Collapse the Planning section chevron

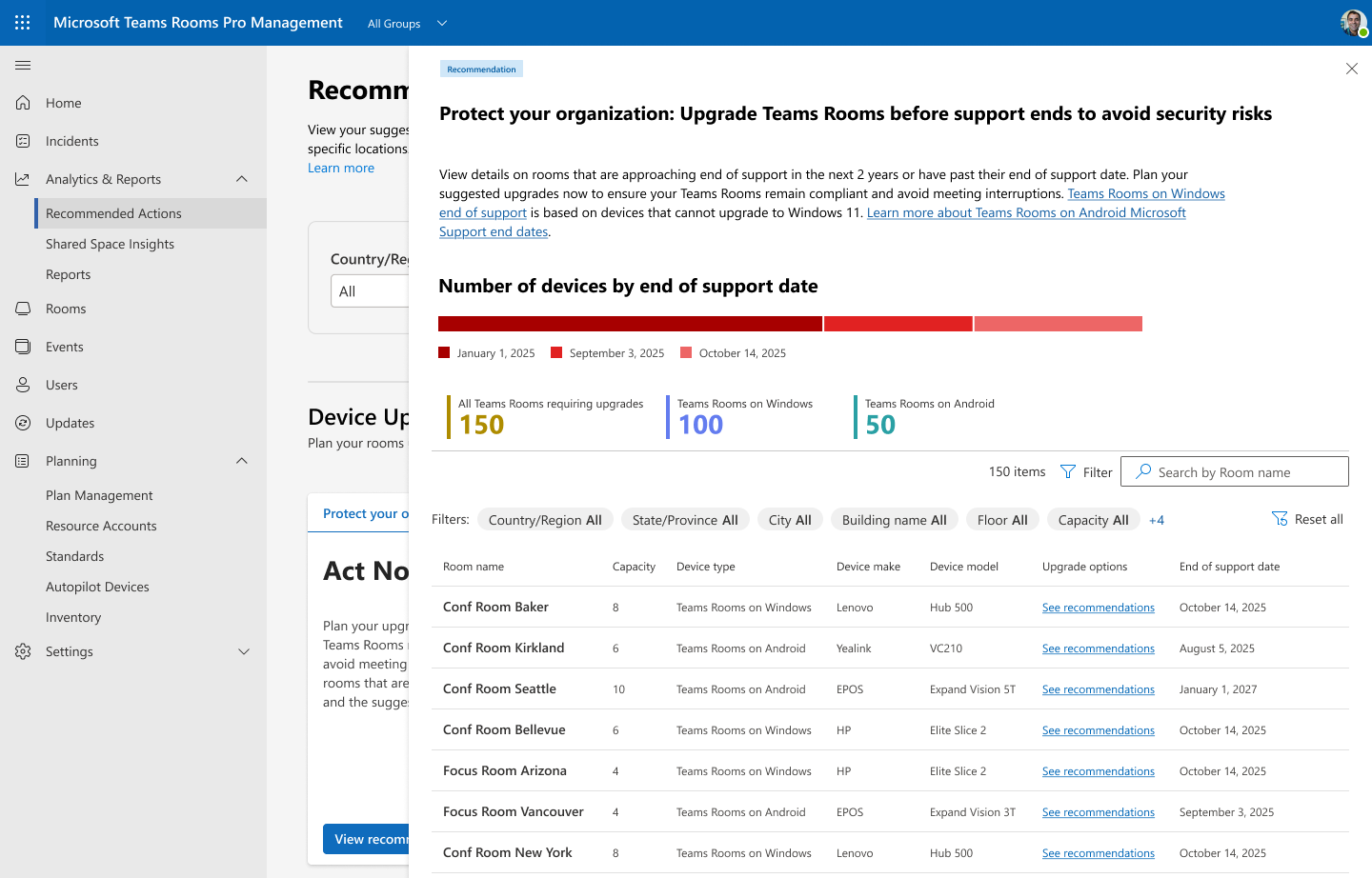[242, 461]
